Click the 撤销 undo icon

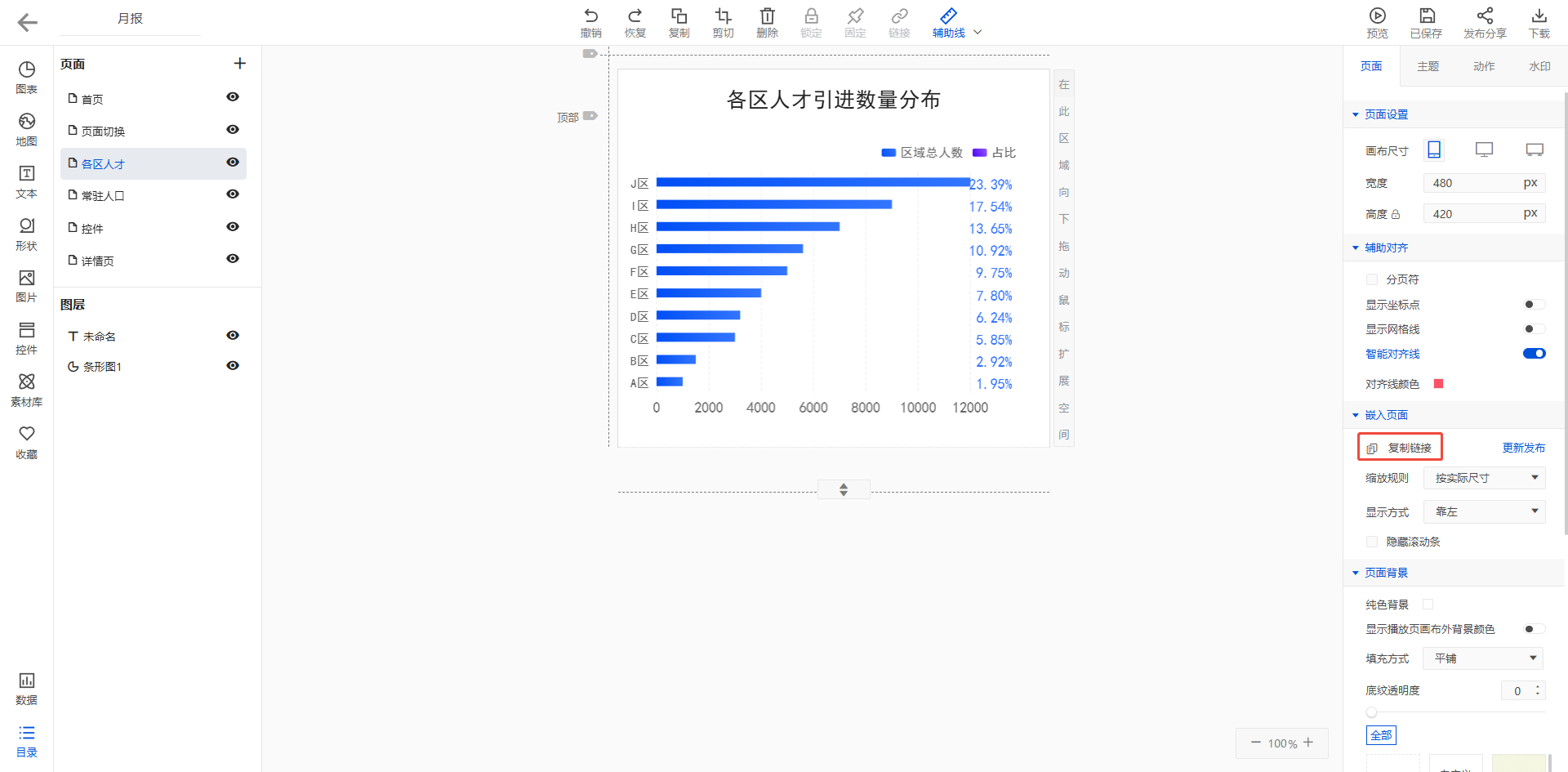[590, 22]
